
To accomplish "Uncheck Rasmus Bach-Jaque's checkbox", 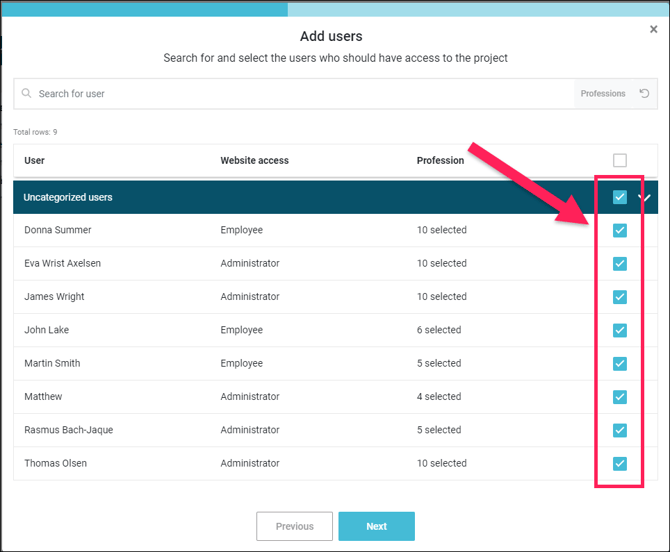I will click(620, 430).
